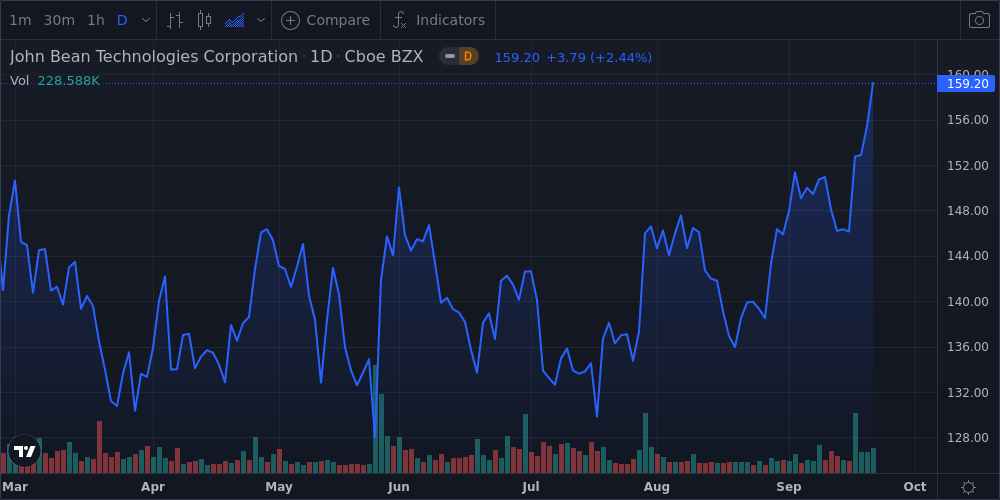Click the Cboe BZX exchange label
1000x500 pixels.
coord(383,57)
